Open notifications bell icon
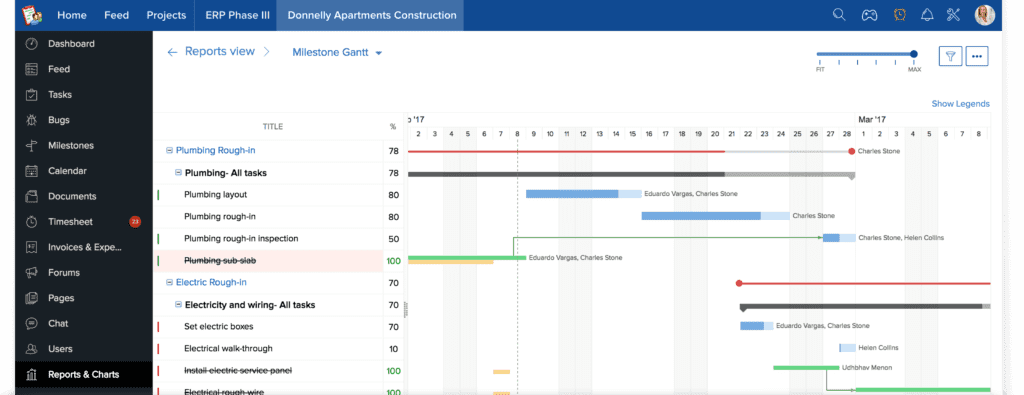Screen dimensions: 1024x395 point(927,15)
